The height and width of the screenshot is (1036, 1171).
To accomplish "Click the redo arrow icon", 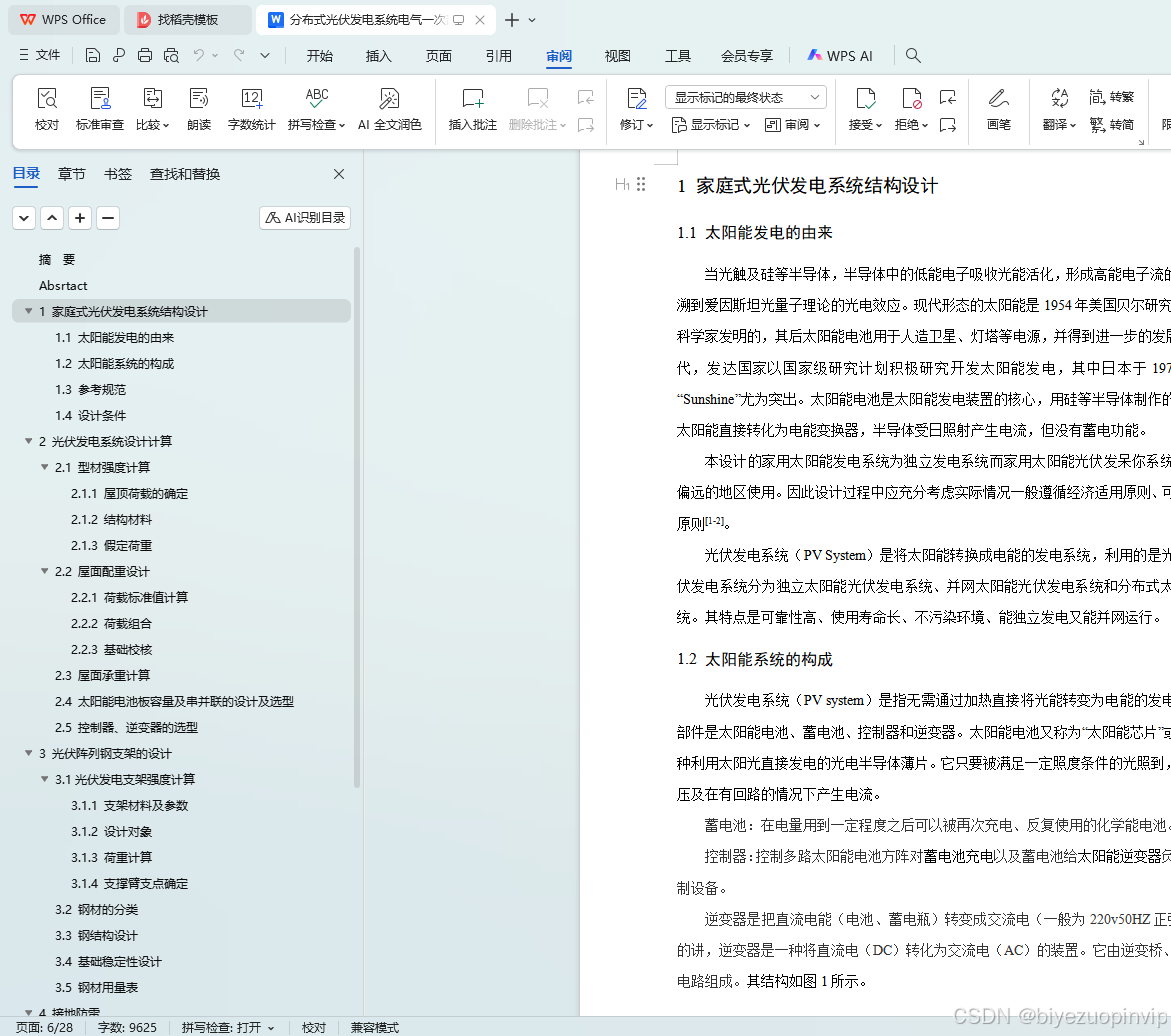I will click(x=239, y=55).
